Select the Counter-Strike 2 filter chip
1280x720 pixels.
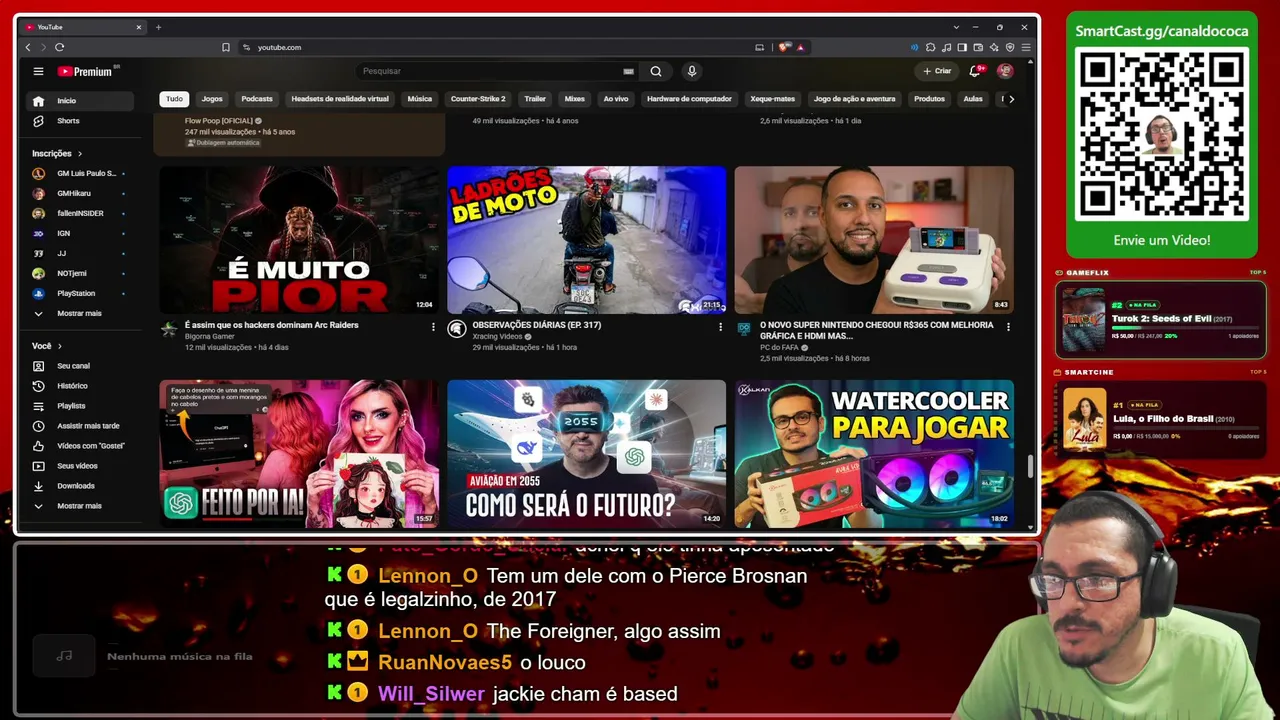click(x=478, y=99)
